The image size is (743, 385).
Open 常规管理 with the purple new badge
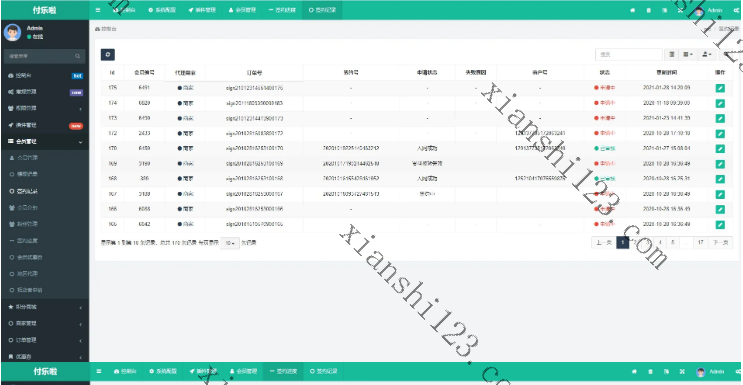[x=45, y=92]
